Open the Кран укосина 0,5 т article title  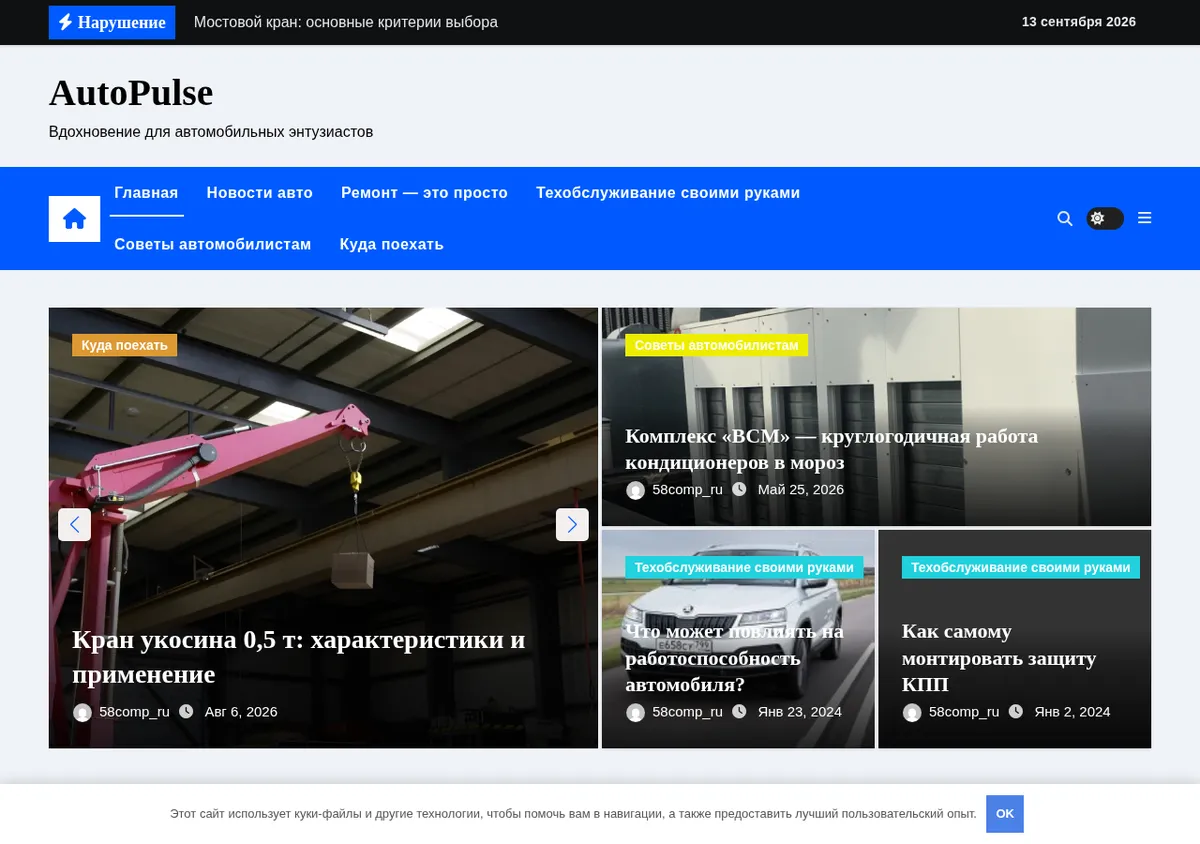pyautogui.click(x=299, y=657)
